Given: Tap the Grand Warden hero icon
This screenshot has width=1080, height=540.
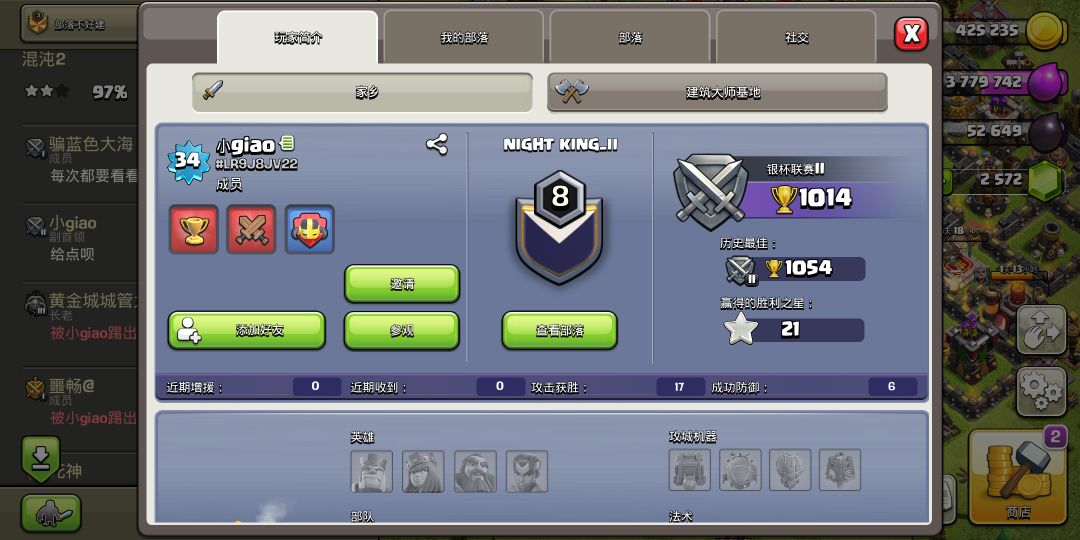Looking at the screenshot, I should 475,471.
